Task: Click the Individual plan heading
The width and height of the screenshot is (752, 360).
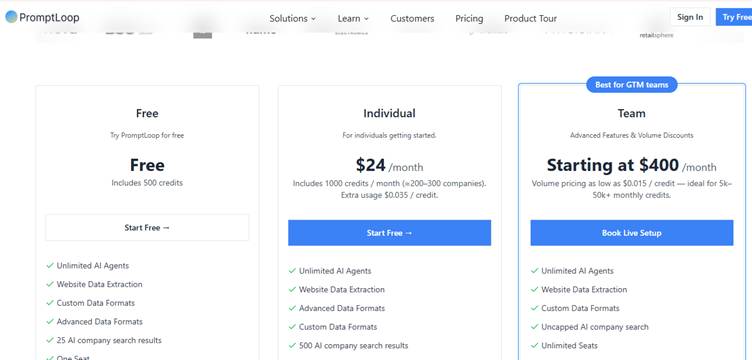Action: pyautogui.click(x=389, y=114)
